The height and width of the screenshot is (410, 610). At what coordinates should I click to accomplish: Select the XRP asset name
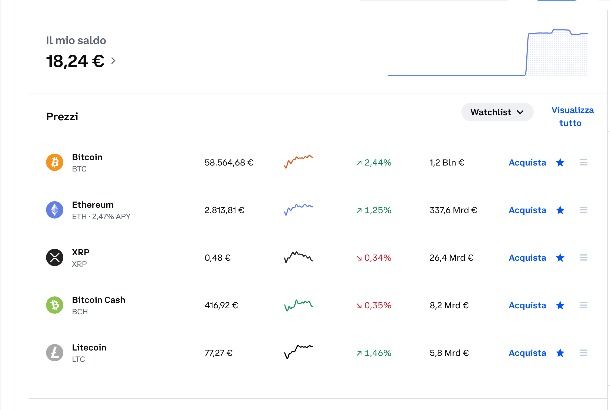point(81,252)
